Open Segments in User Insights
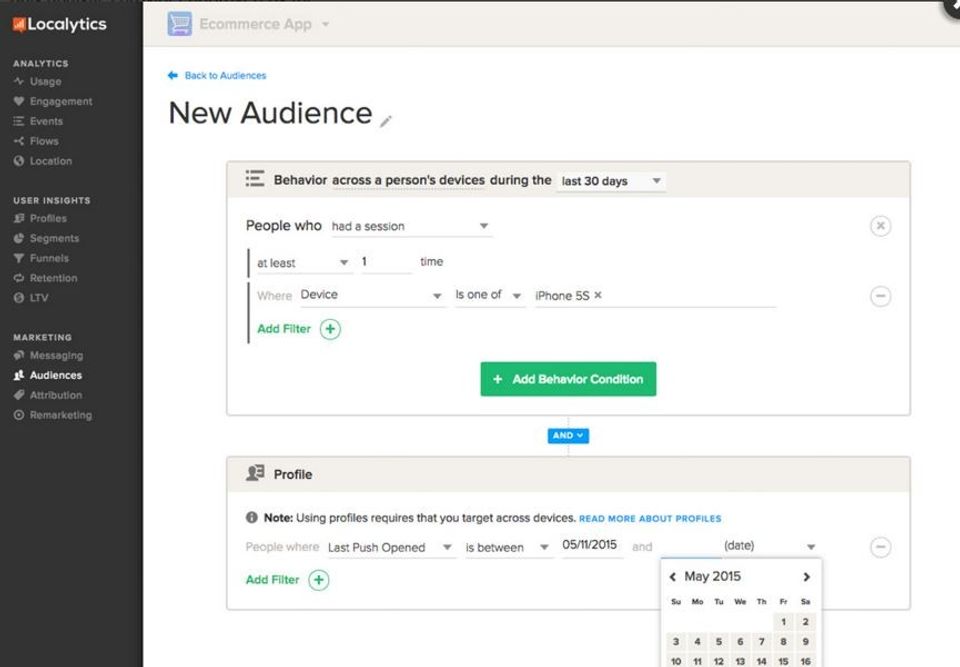 tap(54, 238)
